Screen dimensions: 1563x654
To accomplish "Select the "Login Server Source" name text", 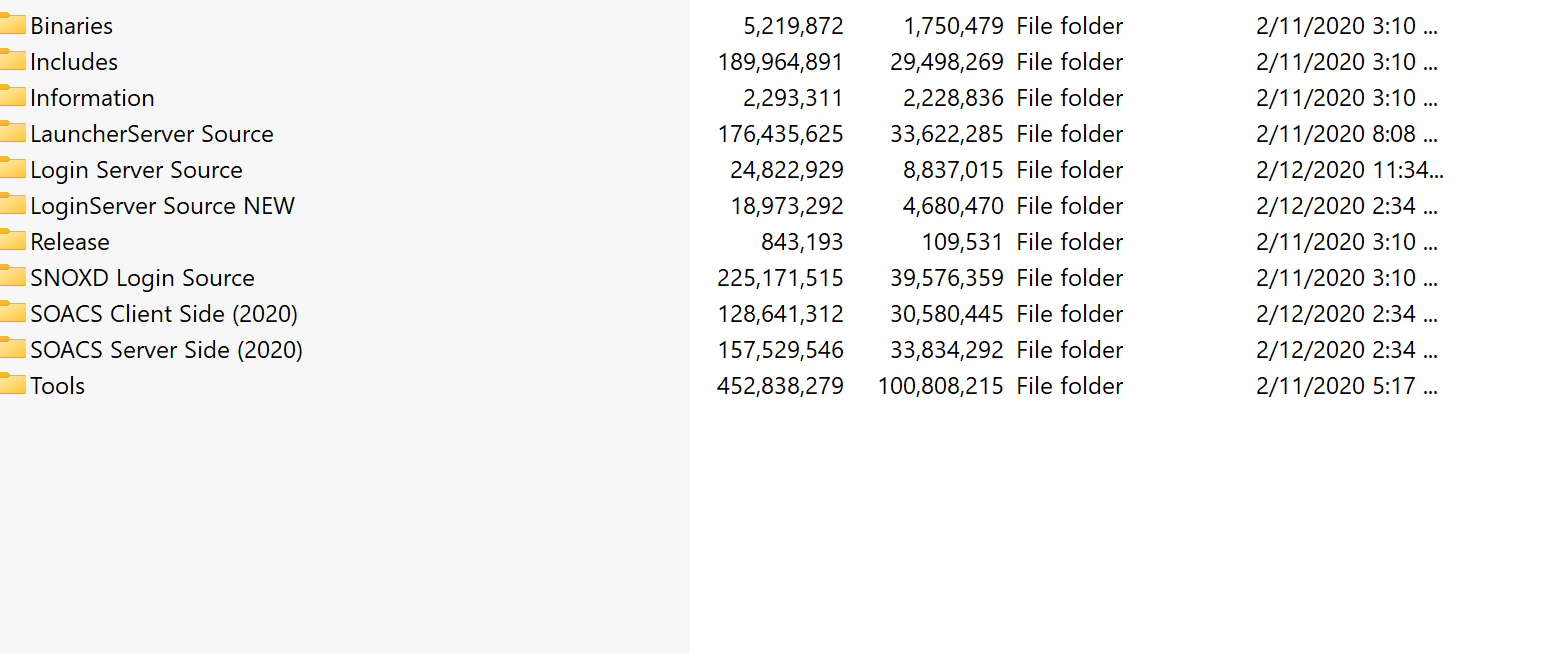I will coord(136,170).
